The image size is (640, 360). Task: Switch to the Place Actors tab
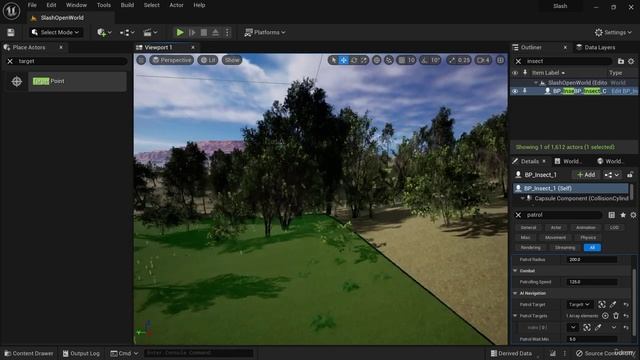[29, 47]
